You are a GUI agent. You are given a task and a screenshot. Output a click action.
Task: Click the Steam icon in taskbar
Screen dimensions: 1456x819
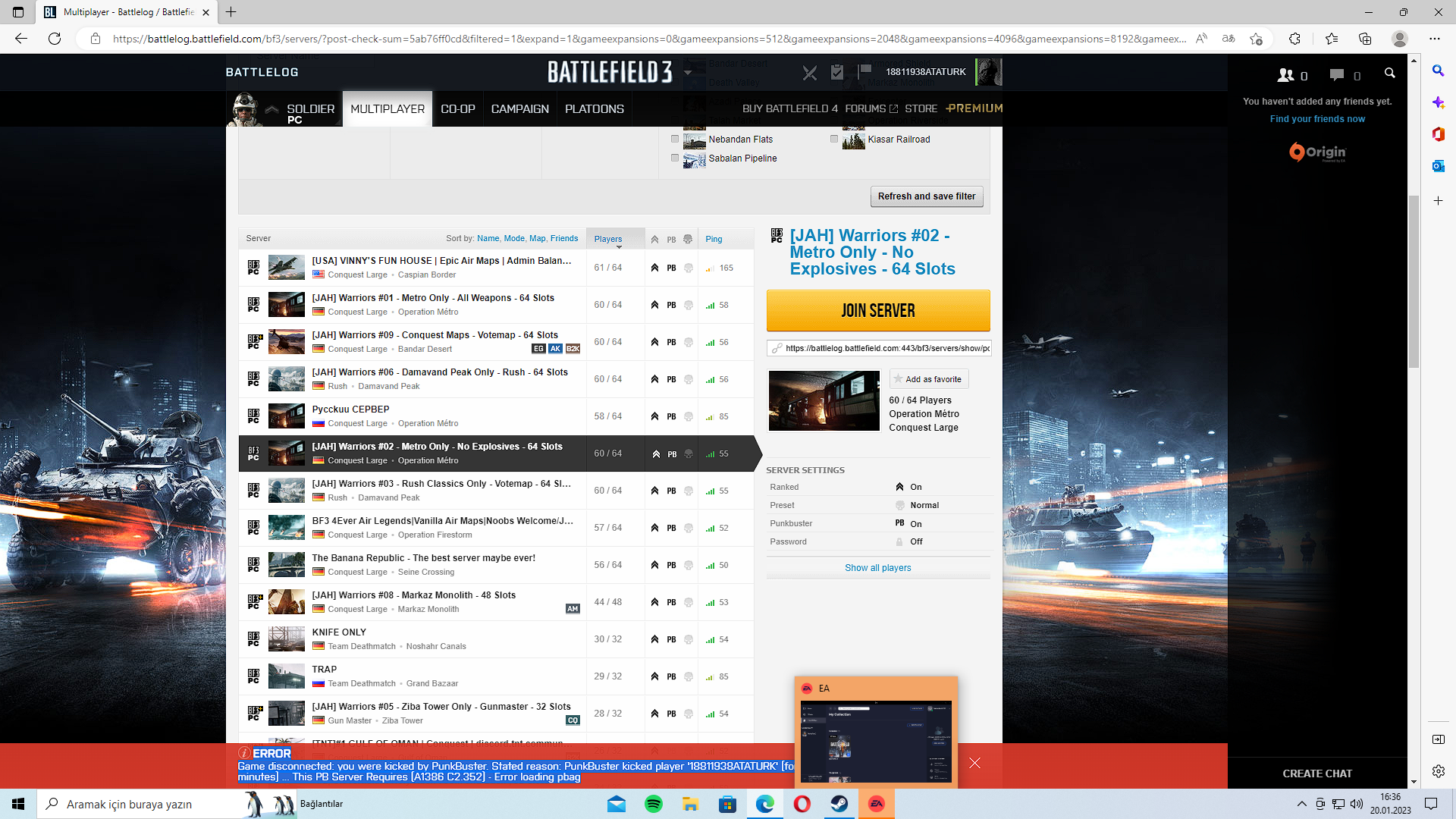pos(839,804)
